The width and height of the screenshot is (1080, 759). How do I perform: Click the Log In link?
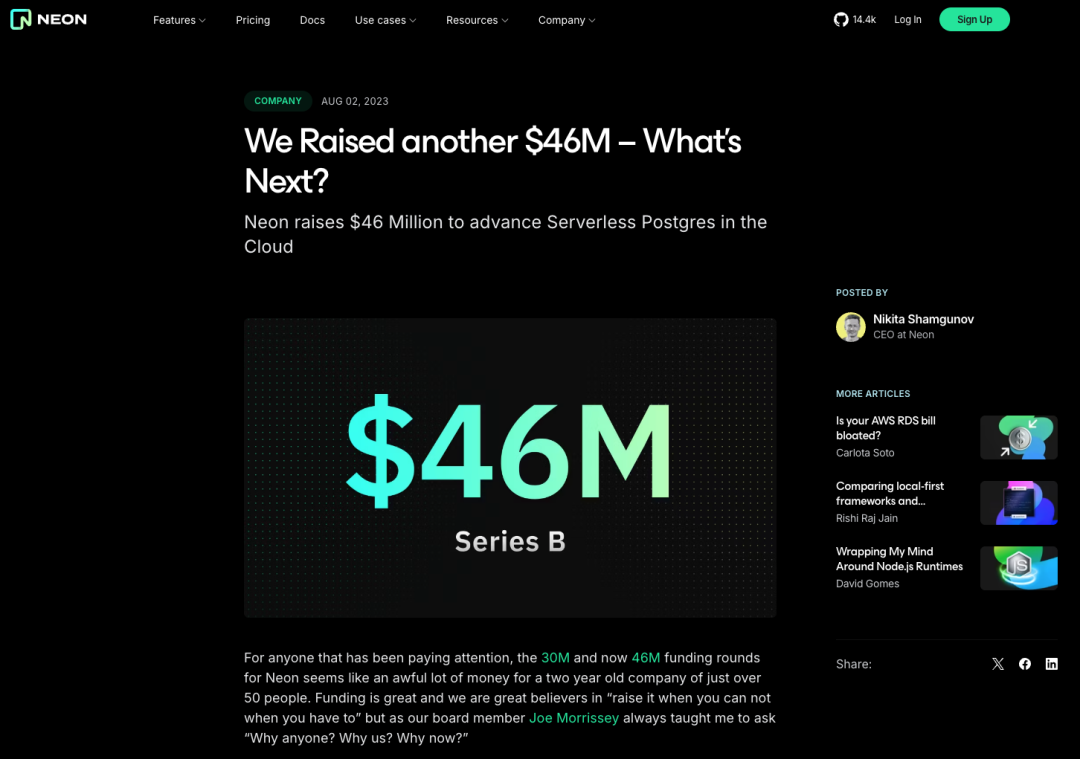coord(908,20)
